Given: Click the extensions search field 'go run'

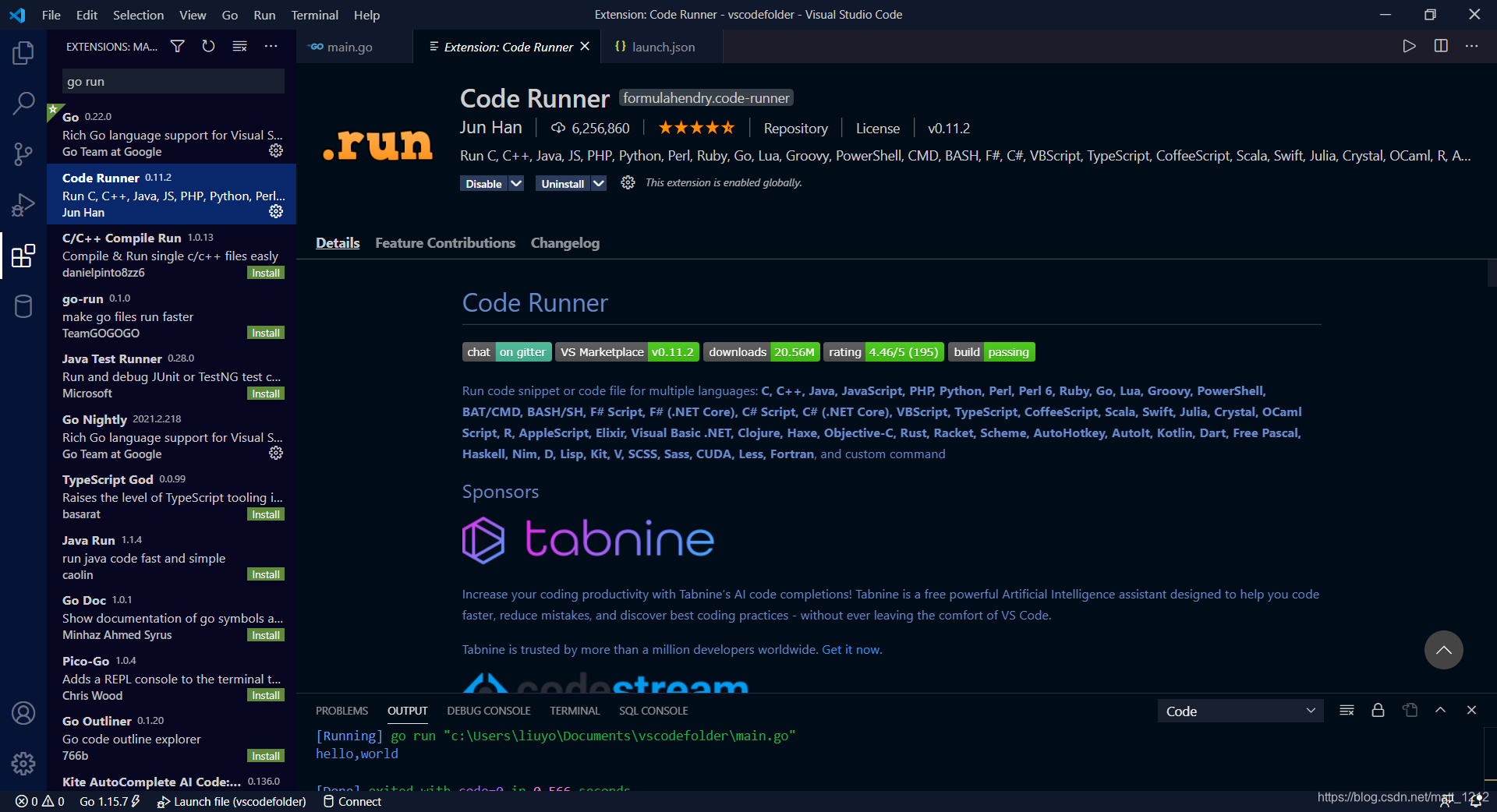Looking at the screenshot, I should tap(173, 81).
